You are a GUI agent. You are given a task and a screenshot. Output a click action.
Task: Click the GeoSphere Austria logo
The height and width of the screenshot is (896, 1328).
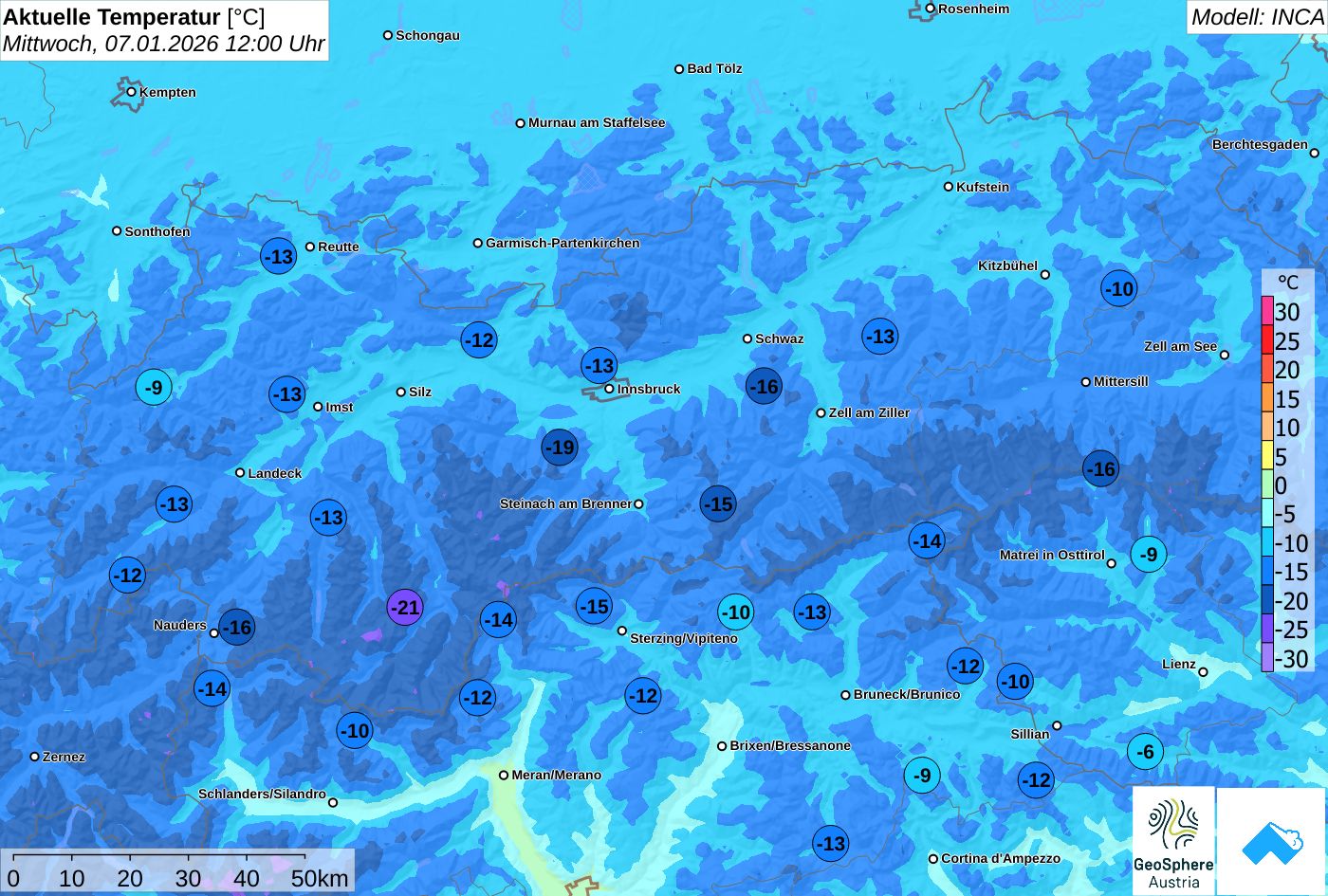[x=1173, y=841]
